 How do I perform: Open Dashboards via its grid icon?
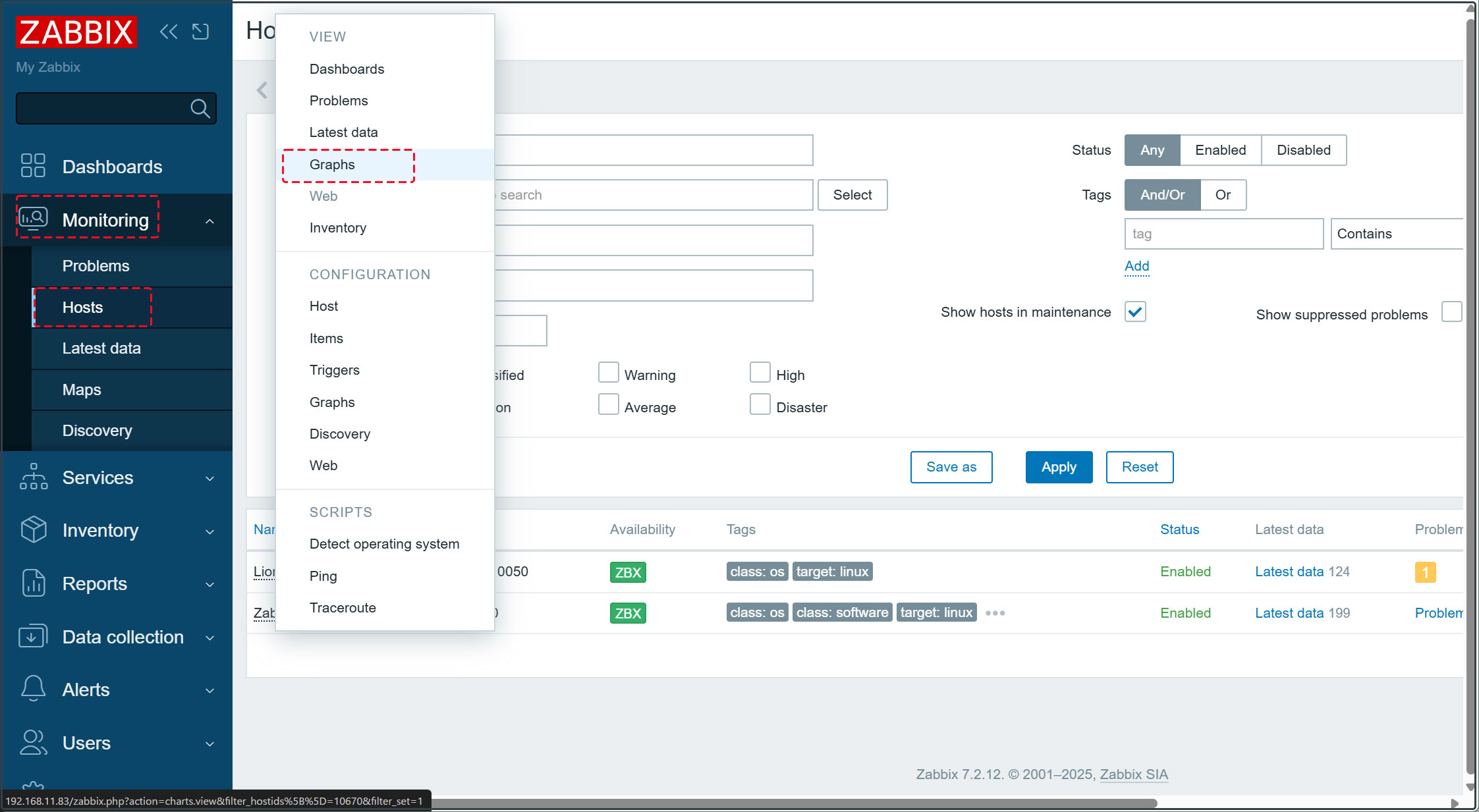[33, 166]
